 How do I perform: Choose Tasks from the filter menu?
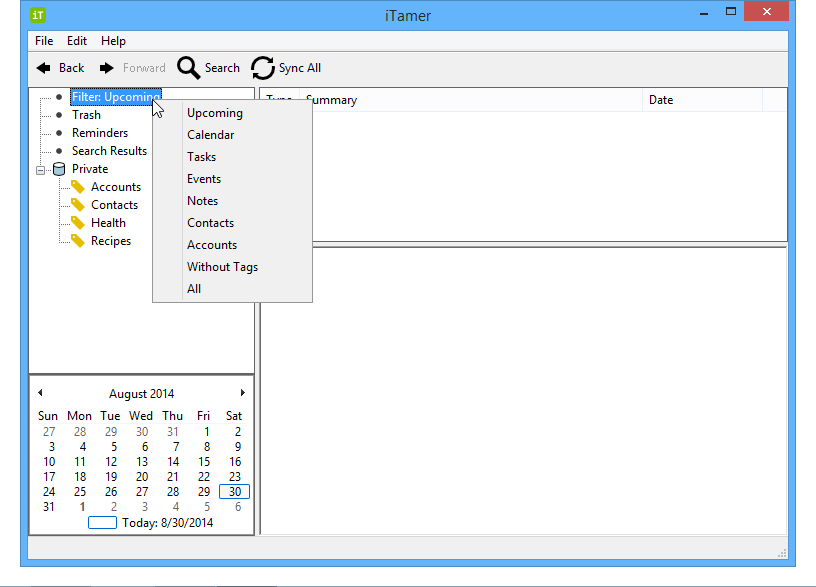point(233,157)
